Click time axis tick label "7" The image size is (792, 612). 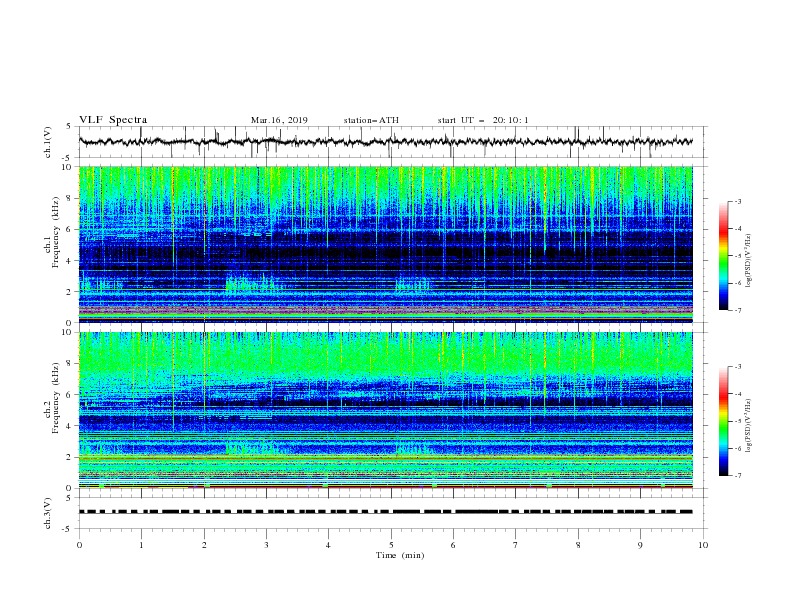point(516,545)
